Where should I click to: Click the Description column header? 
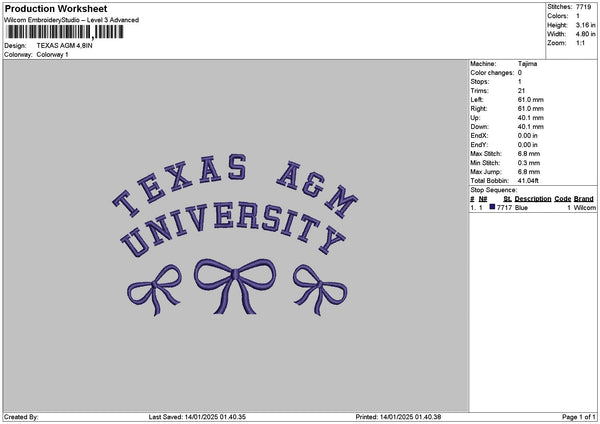tap(533, 199)
